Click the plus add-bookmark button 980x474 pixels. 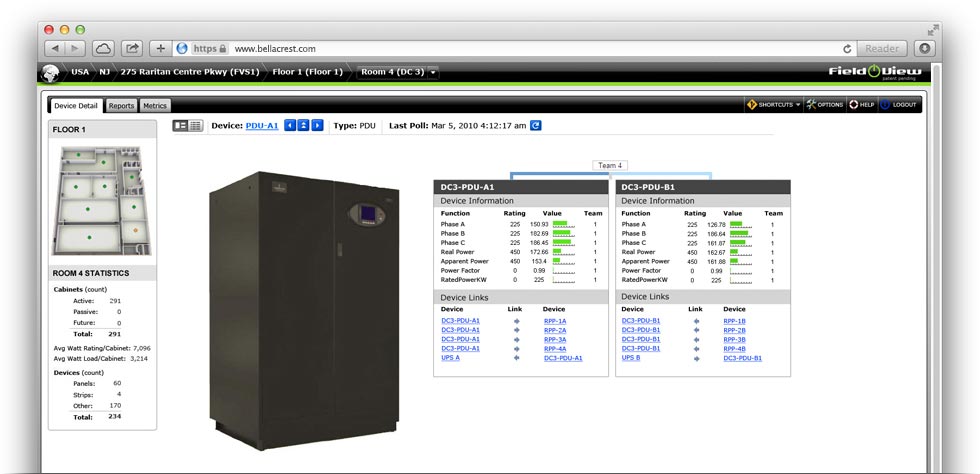tap(161, 48)
